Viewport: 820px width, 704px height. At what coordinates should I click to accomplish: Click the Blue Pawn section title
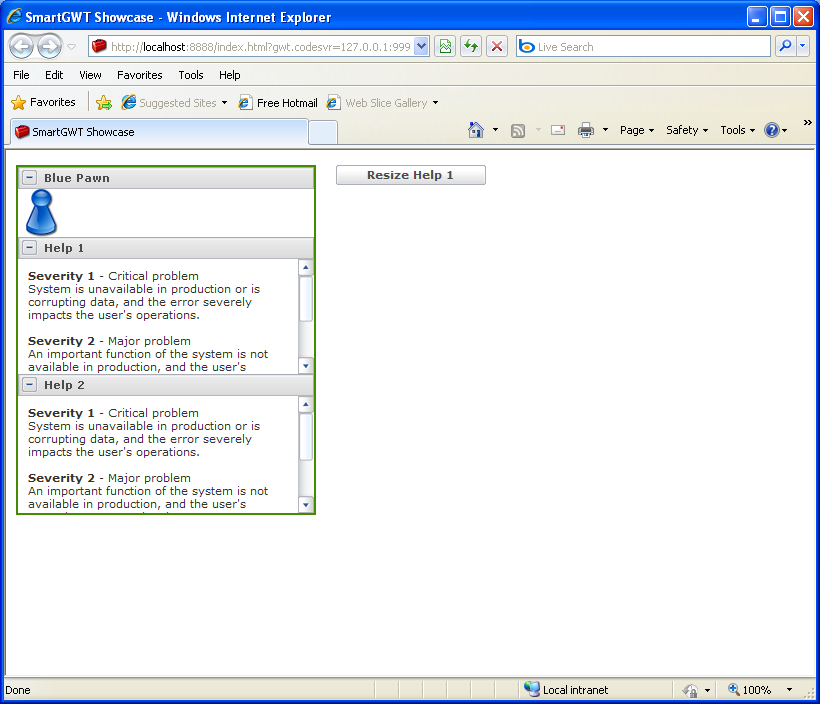coord(77,178)
